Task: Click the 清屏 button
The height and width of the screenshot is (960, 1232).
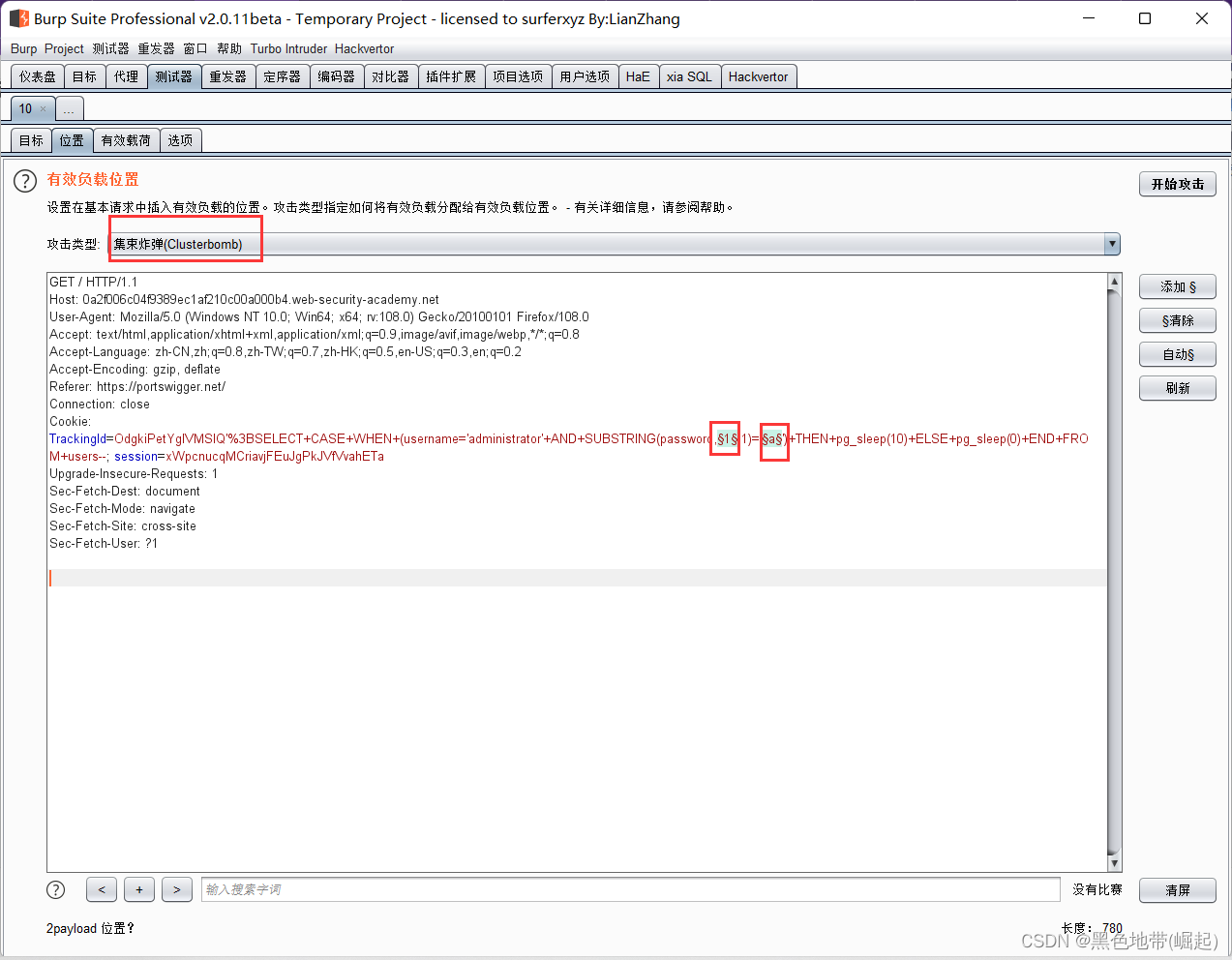Action: (1178, 890)
